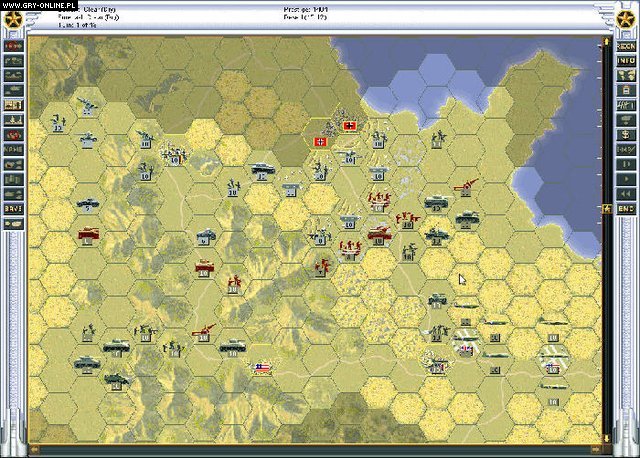This screenshot has height=458, width=640.
Task: Select the northernmost German flag hex
Action: [x=349, y=127]
